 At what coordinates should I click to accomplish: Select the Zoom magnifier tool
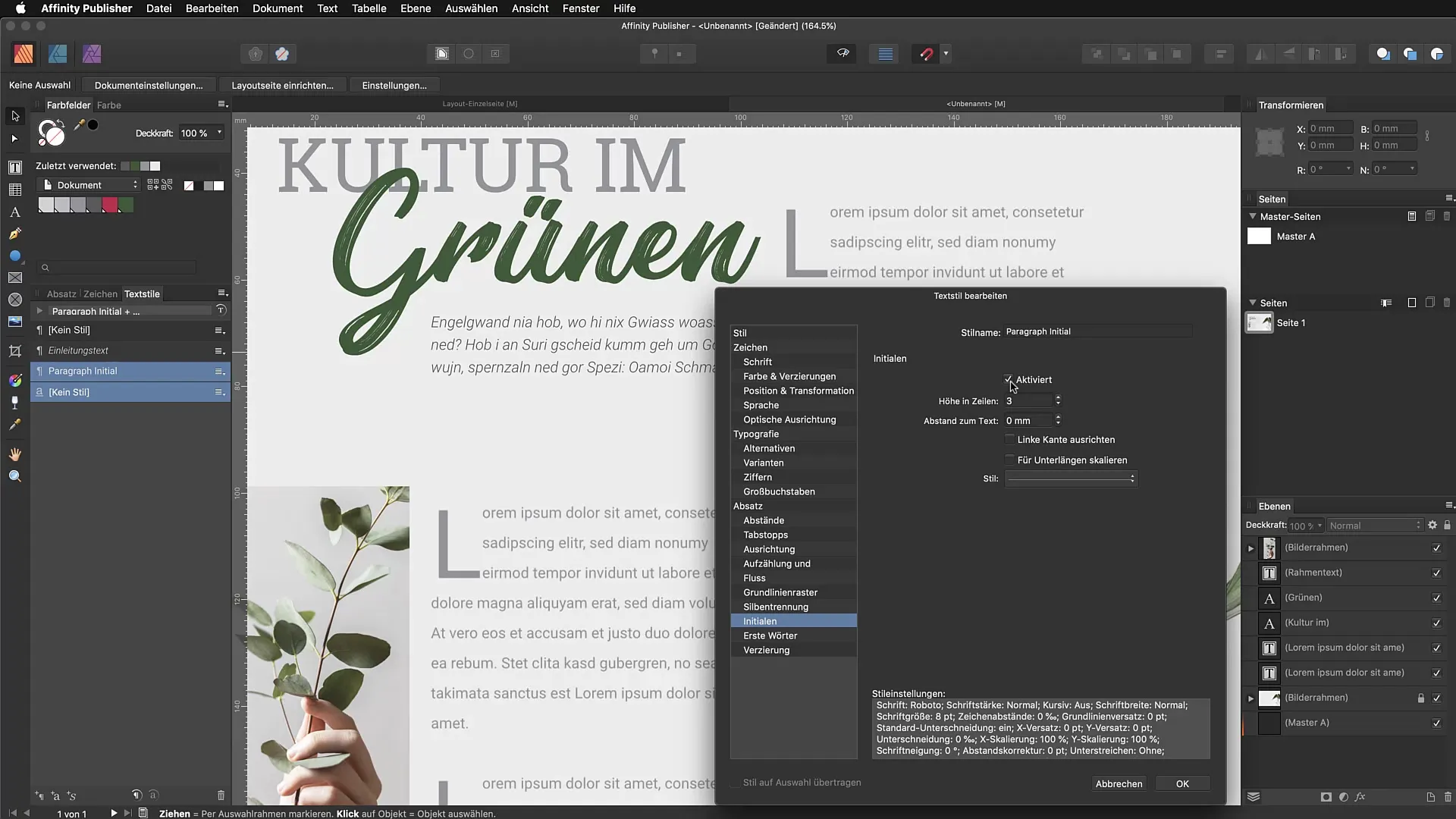pos(15,476)
